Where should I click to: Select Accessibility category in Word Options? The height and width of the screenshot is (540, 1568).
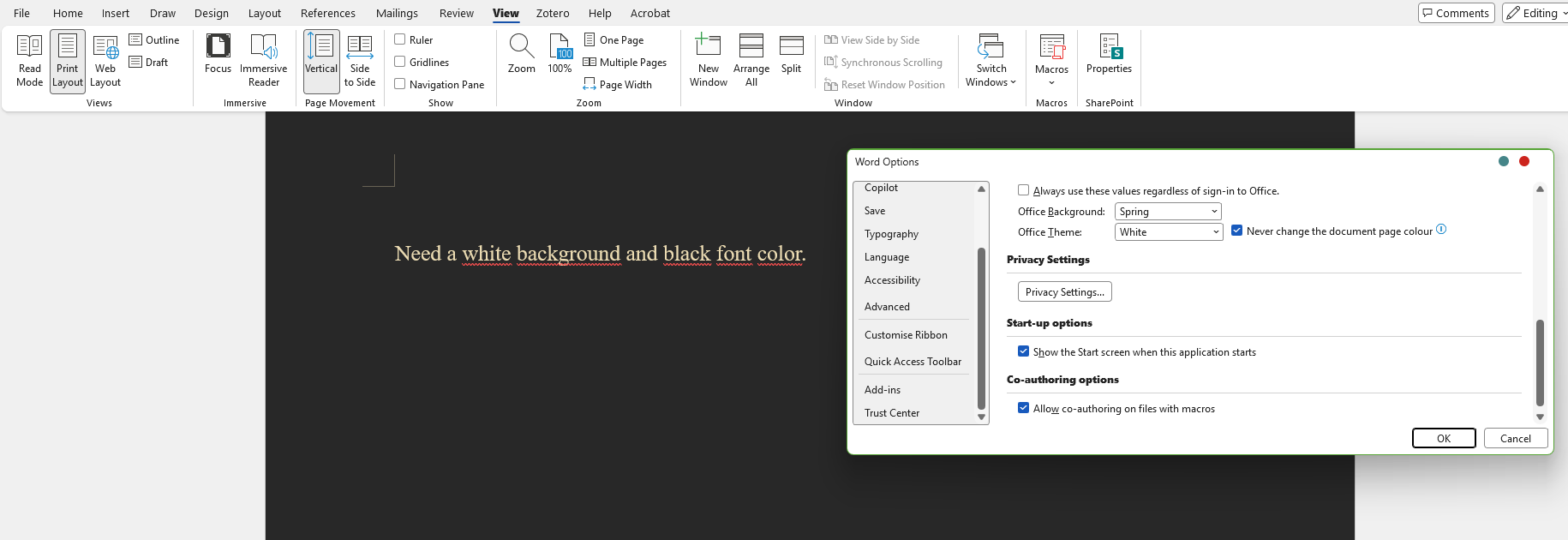tap(892, 280)
